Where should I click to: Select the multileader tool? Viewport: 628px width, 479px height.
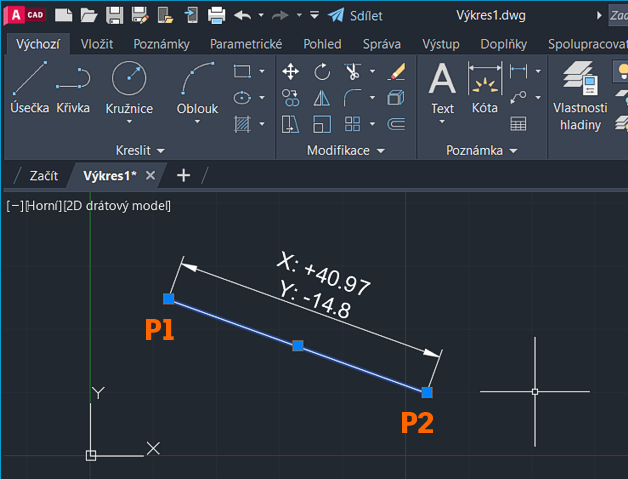pos(519,97)
